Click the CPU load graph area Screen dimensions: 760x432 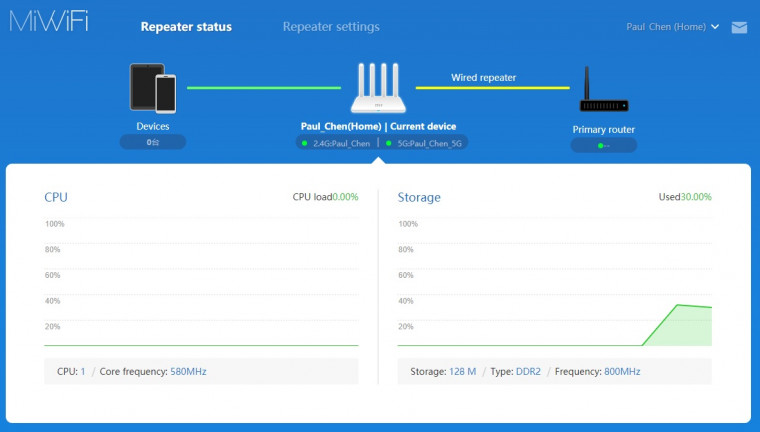click(201, 284)
